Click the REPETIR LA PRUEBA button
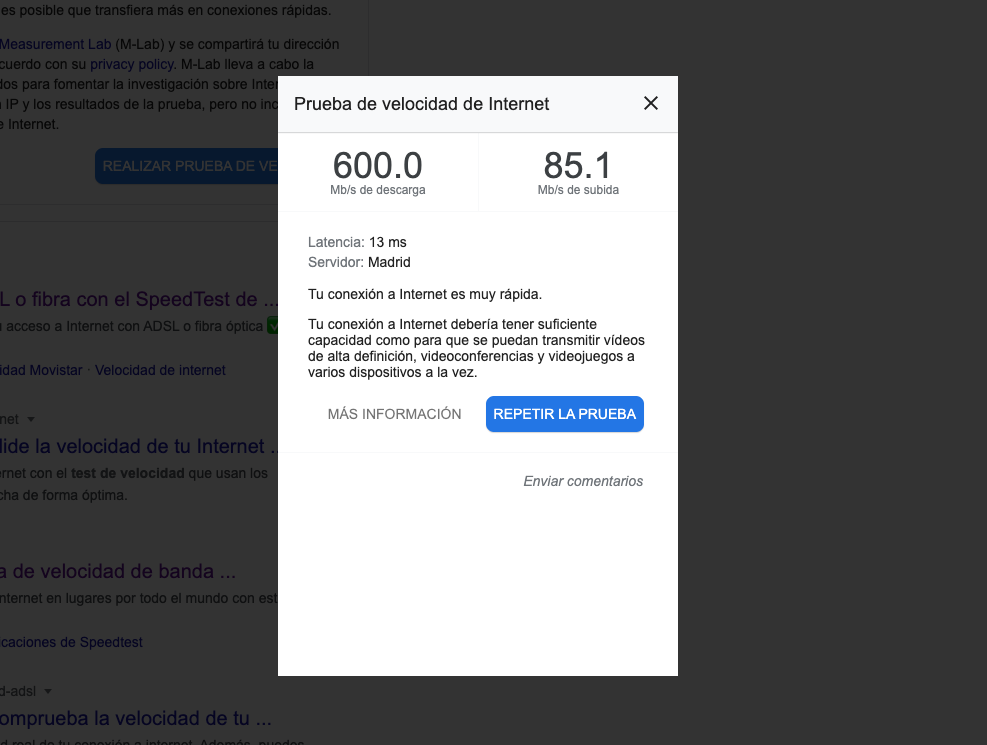 pyautogui.click(x=564, y=413)
